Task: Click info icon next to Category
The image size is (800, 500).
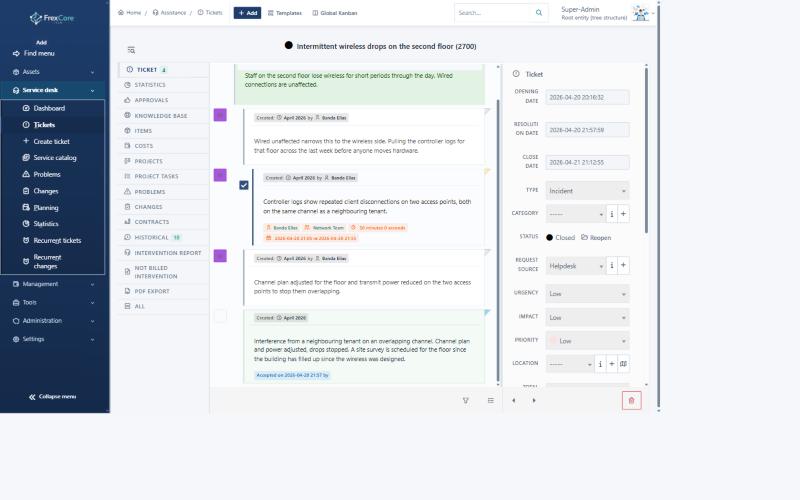Action: click(x=612, y=214)
